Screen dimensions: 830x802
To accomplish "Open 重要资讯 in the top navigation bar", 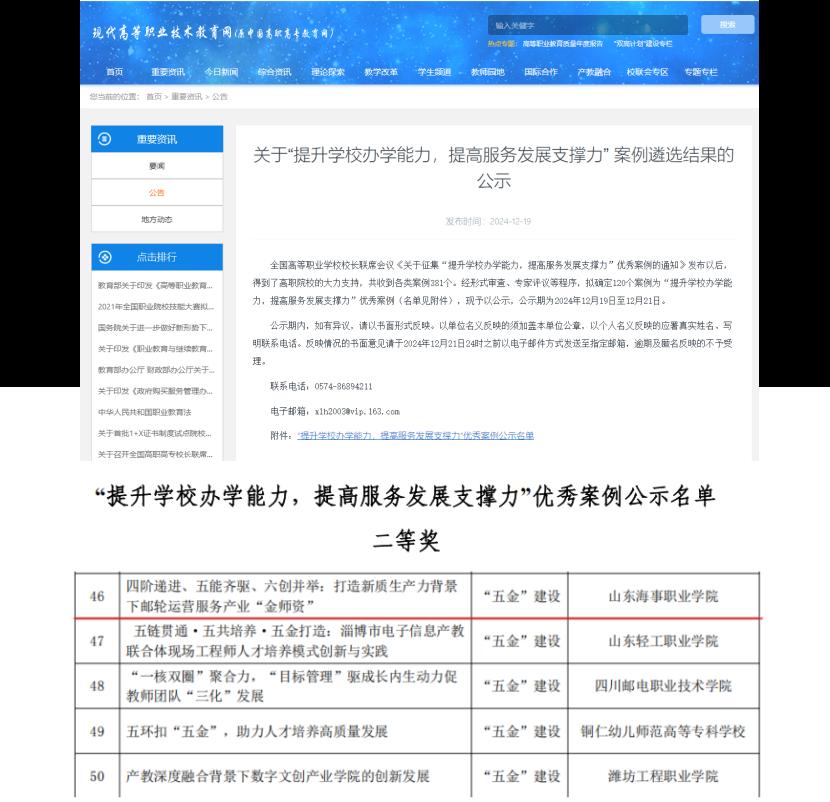I will click(x=168, y=72).
